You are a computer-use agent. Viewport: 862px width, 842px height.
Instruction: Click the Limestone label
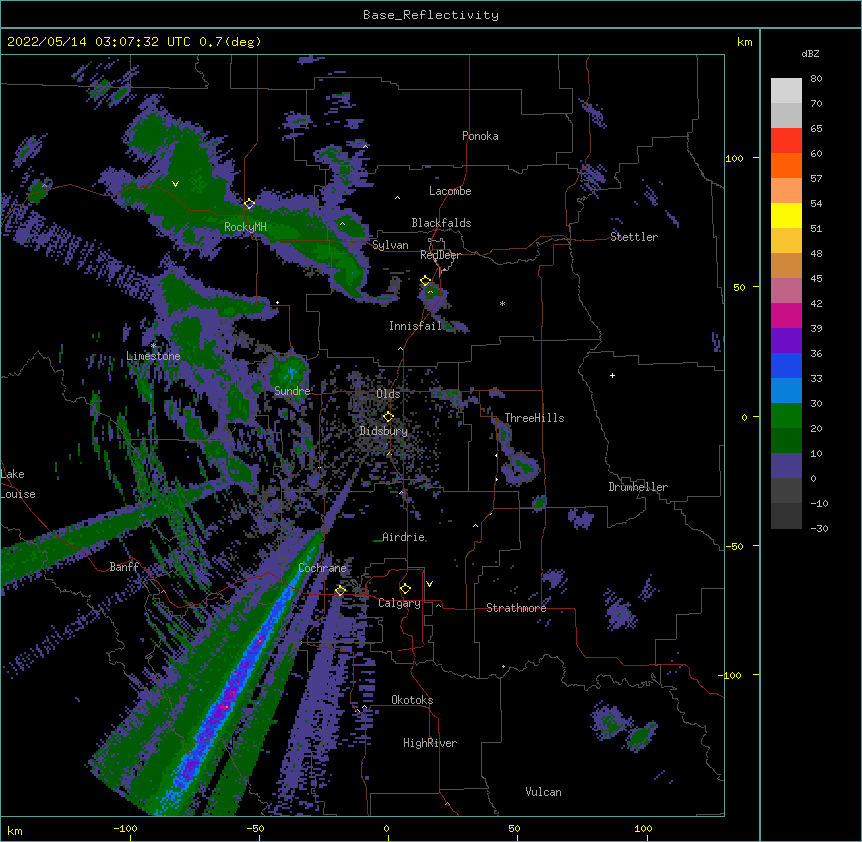(153, 356)
